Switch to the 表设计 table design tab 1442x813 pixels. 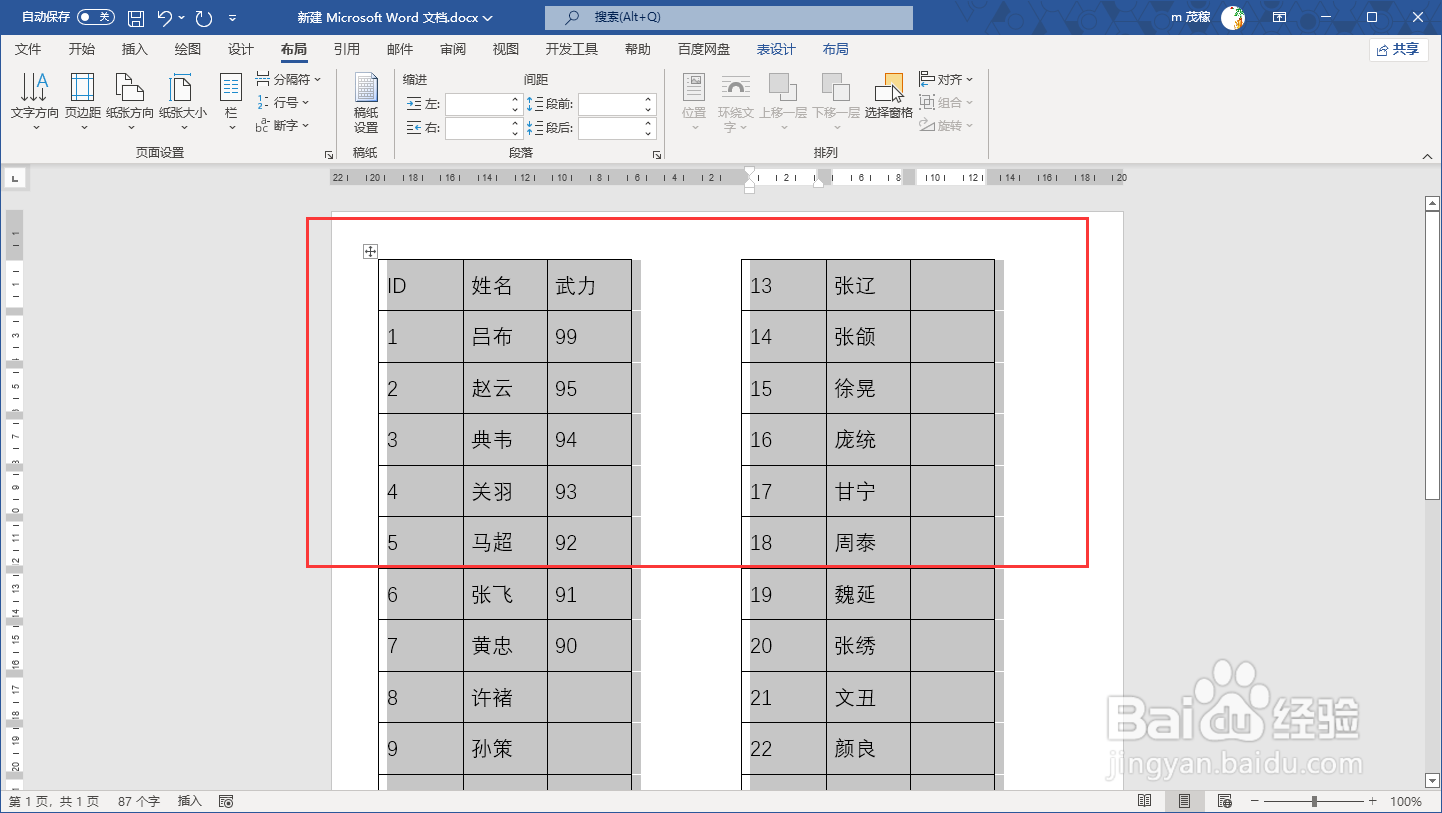click(x=776, y=48)
